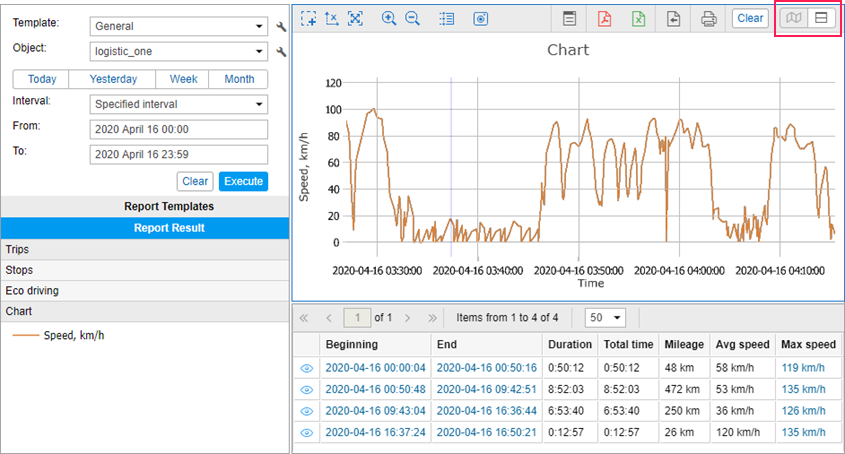
Task: Expand the Report Templates section
Action: coord(145,207)
